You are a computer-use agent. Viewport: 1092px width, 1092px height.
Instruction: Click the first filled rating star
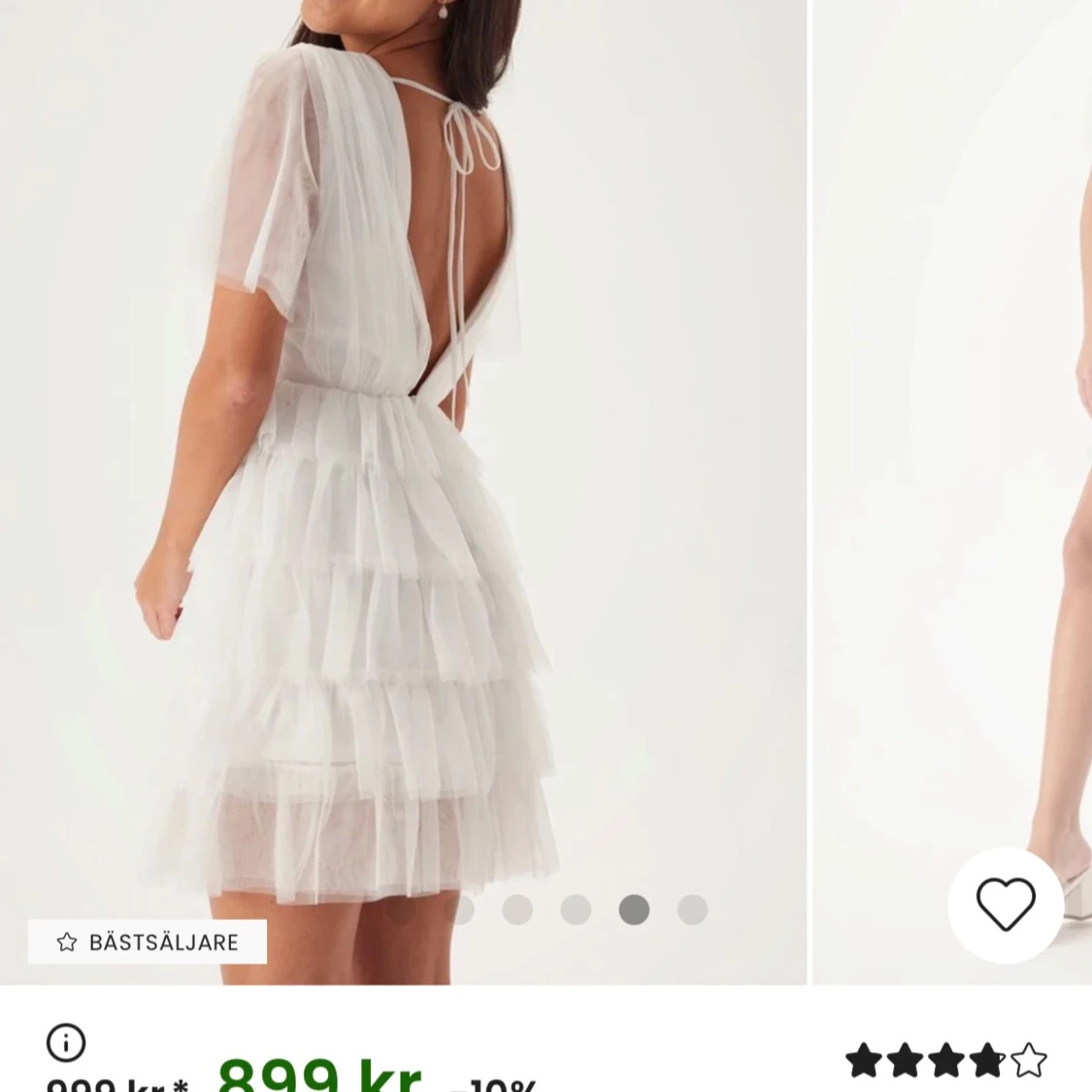[x=864, y=1060]
